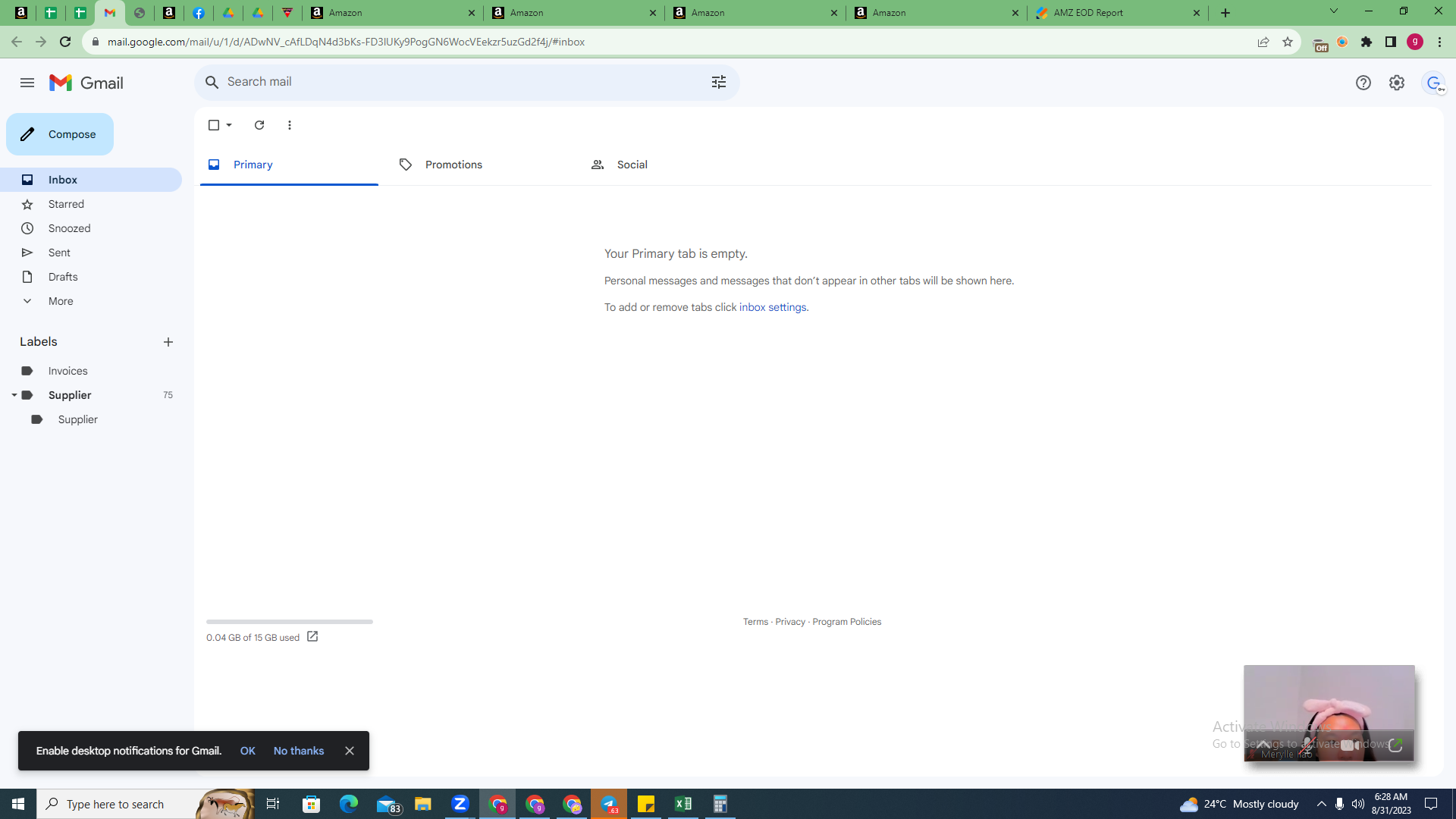
Task: Open Chrome menu three dots
Action: (x=1439, y=42)
